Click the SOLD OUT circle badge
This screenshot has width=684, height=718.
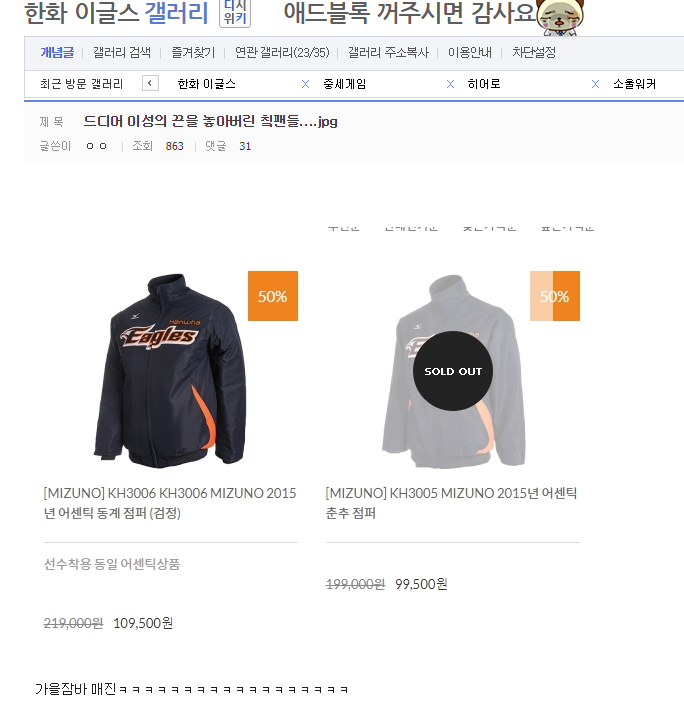pos(453,371)
